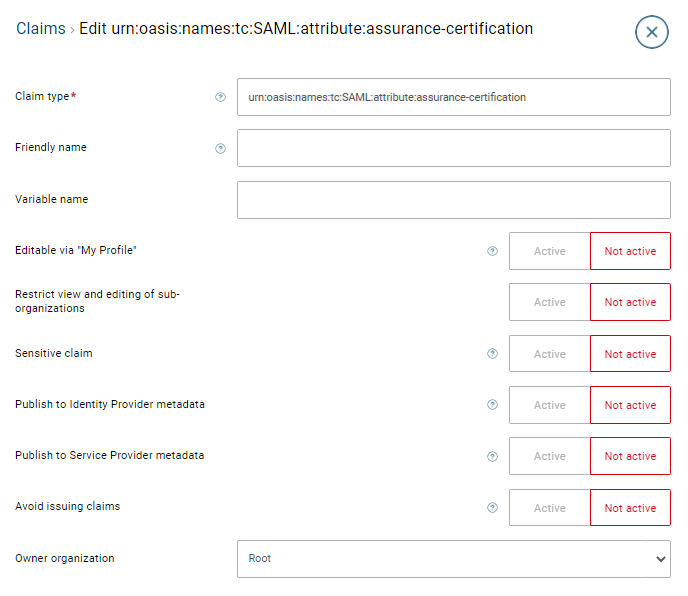Close the Edit claim dialog
The image size is (688, 596).
tap(651, 32)
